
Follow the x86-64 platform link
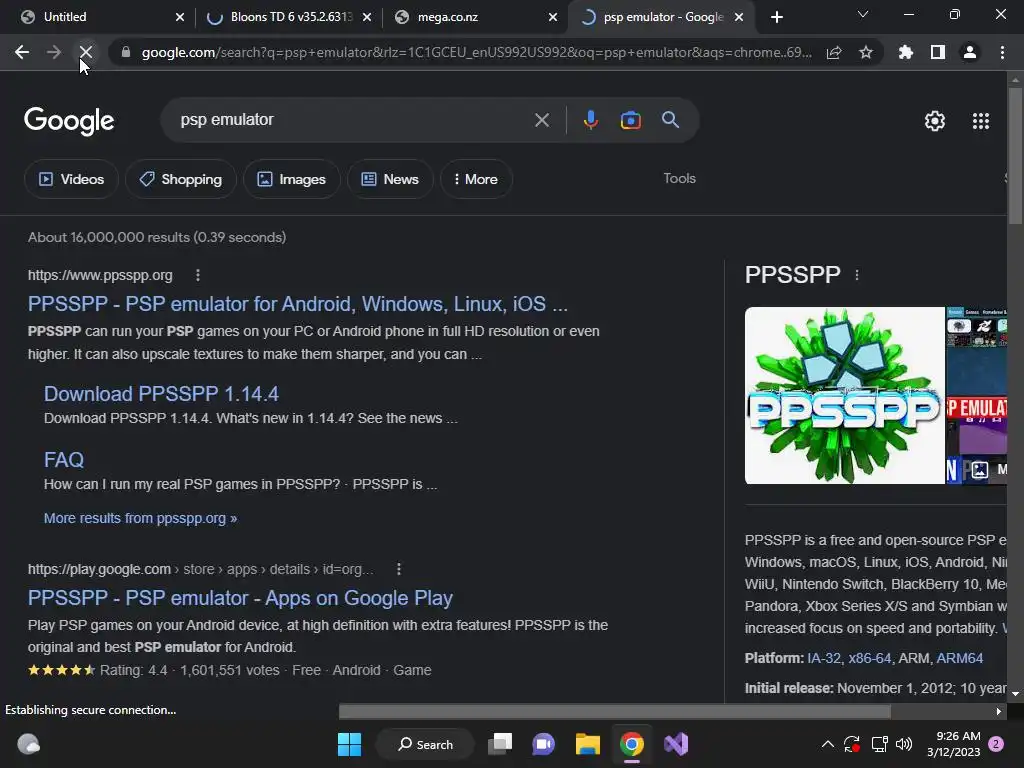pyautogui.click(x=870, y=658)
